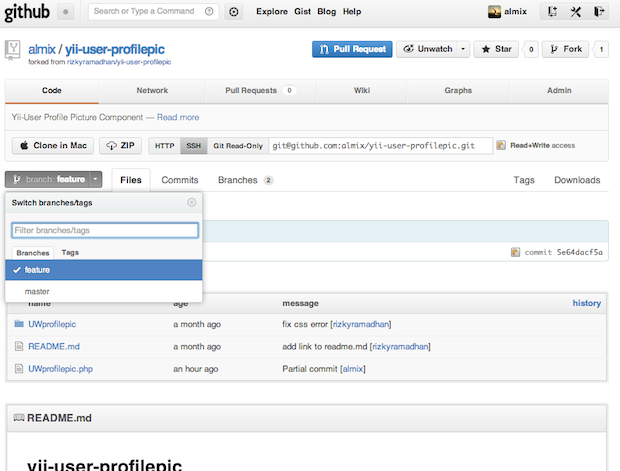Click Clone in Mac button

coord(53,146)
